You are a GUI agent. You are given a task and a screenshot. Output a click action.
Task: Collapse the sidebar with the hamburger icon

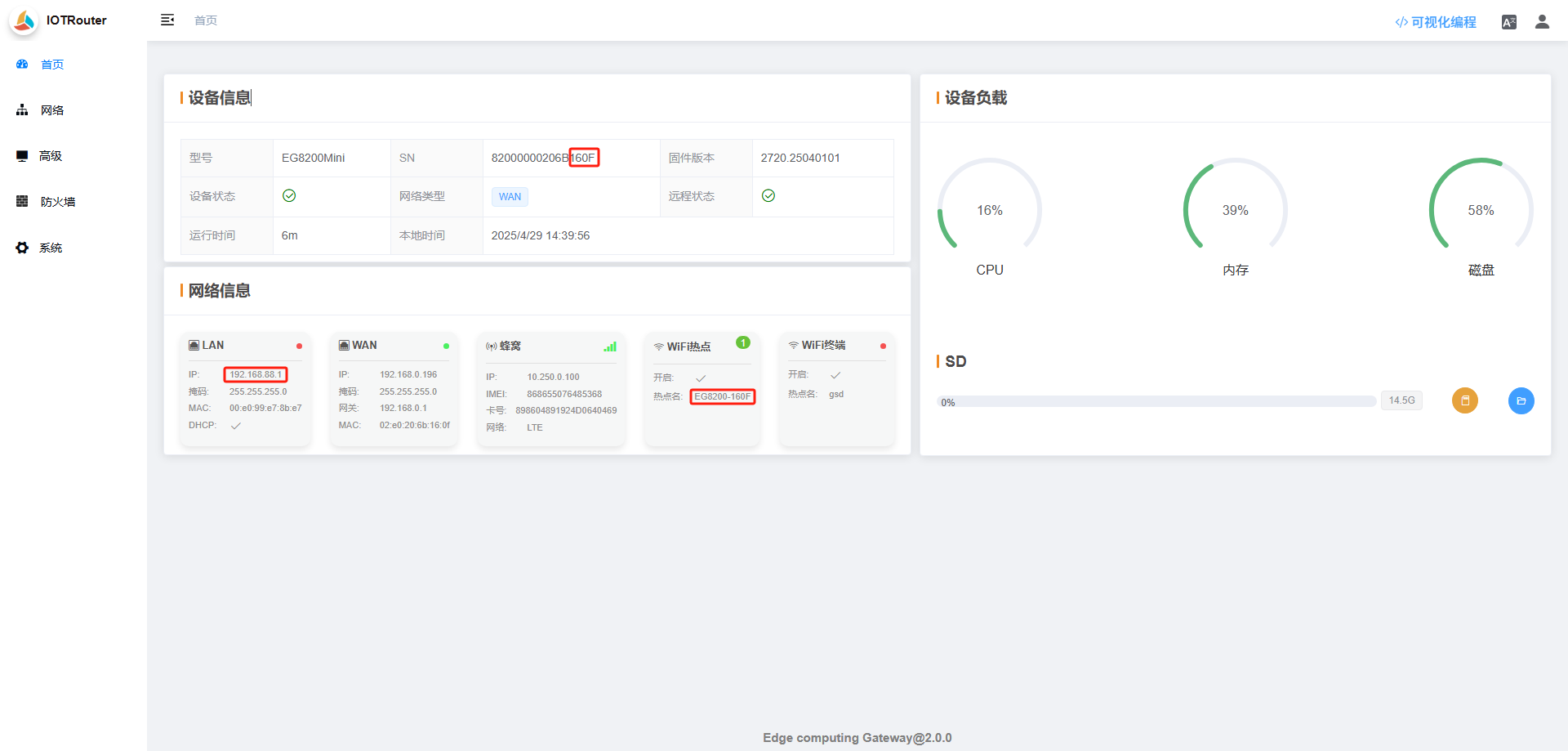point(167,20)
